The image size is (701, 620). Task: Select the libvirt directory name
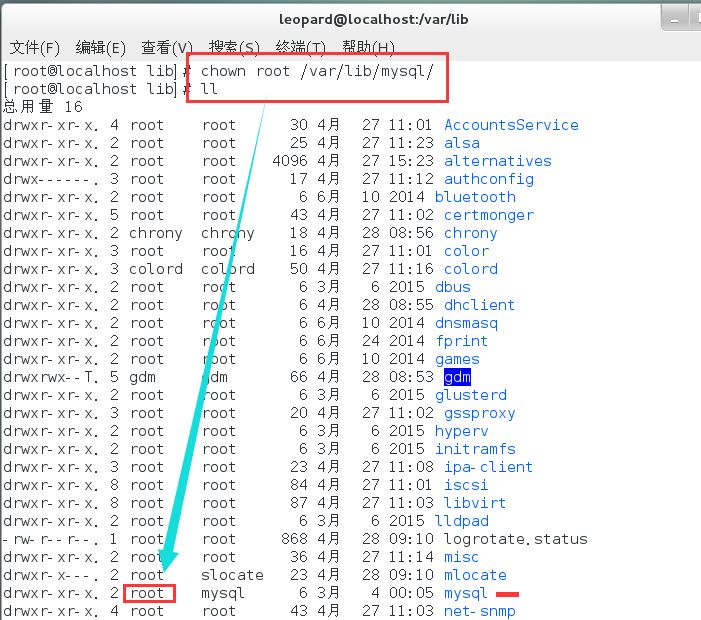tap(475, 503)
